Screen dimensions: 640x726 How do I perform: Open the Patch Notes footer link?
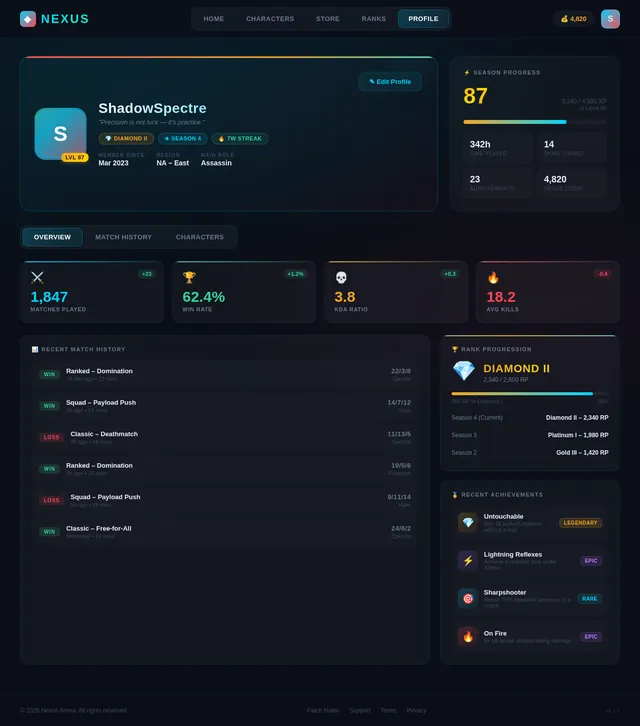[x=322, y=710]
